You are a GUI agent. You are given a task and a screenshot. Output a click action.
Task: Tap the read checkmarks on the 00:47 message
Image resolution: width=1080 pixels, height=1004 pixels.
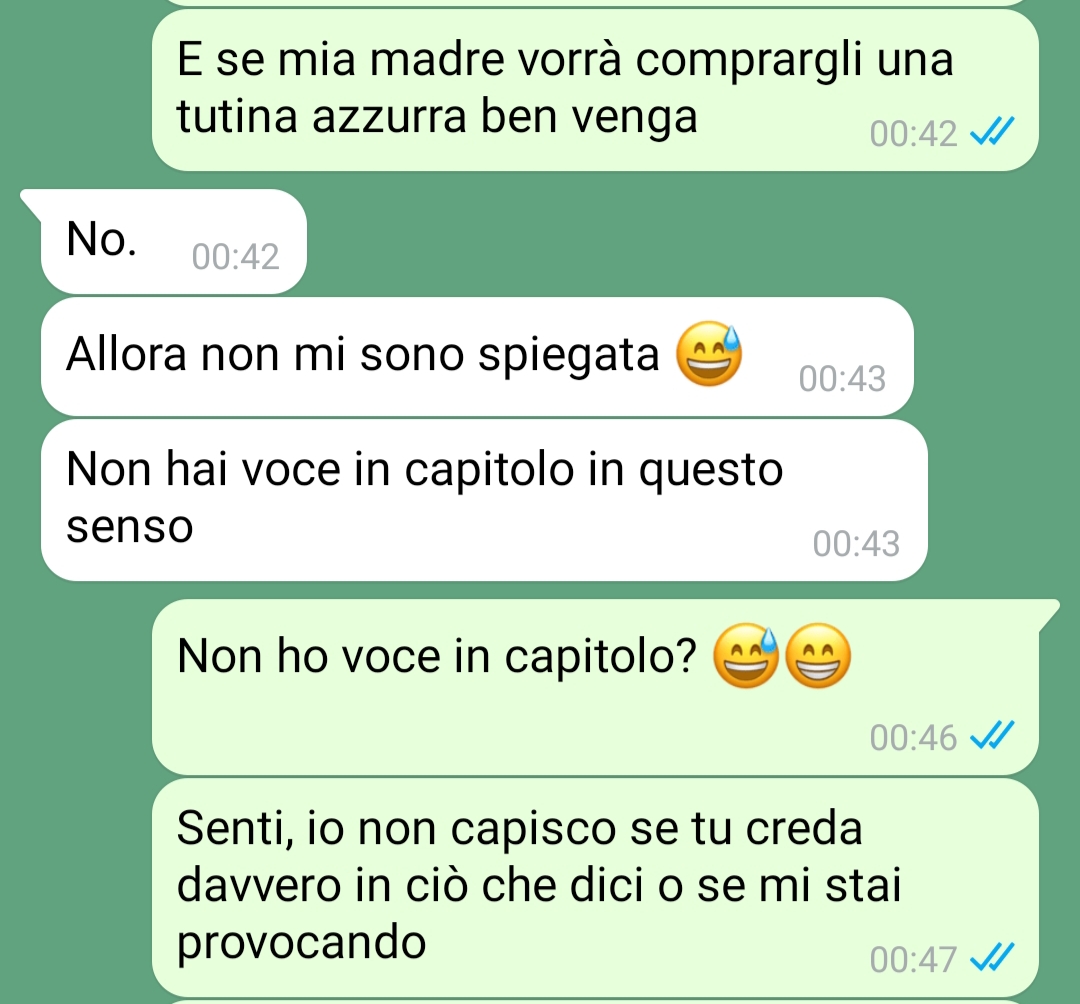click(x=992, y=958)
